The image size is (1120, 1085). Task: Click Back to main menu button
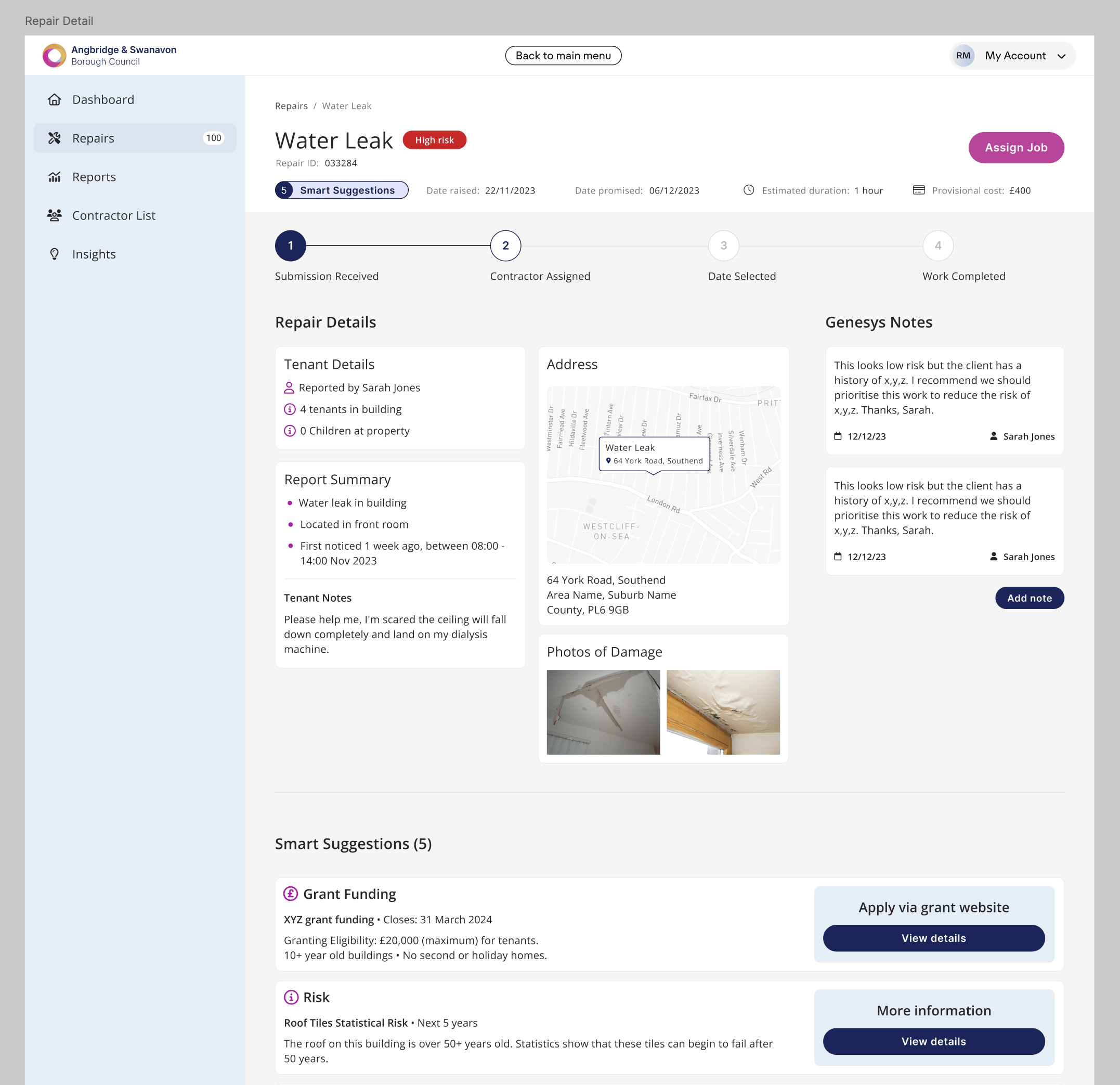563,56
